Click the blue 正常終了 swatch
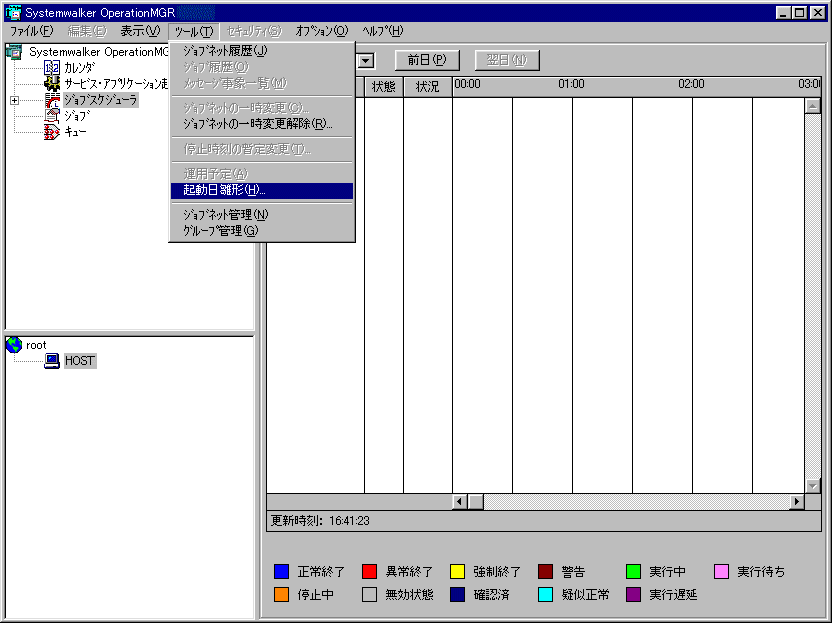This screenshot has width=832, height=623. tap(281, 572)
